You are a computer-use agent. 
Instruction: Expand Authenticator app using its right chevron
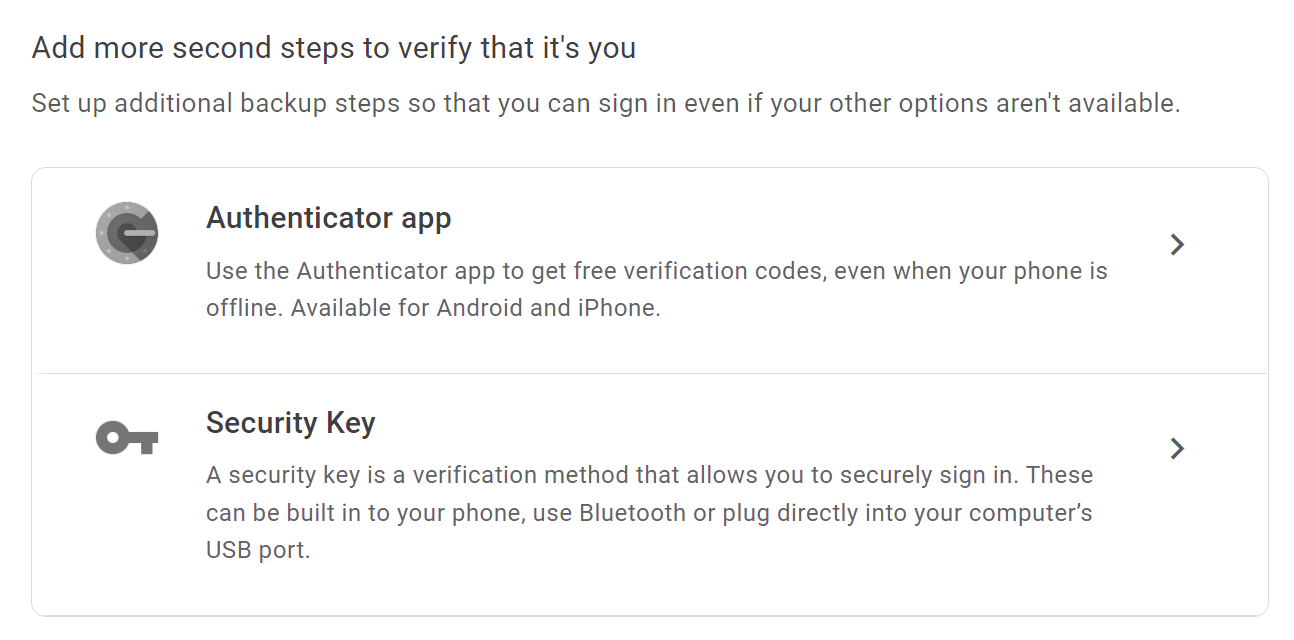tap(1177, 245)
